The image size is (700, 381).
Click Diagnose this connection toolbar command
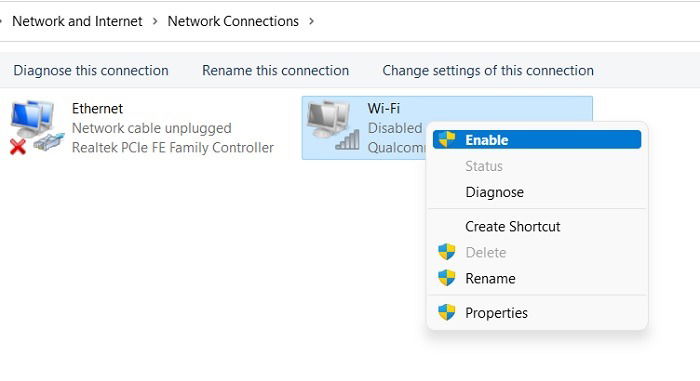click(91, 70)
